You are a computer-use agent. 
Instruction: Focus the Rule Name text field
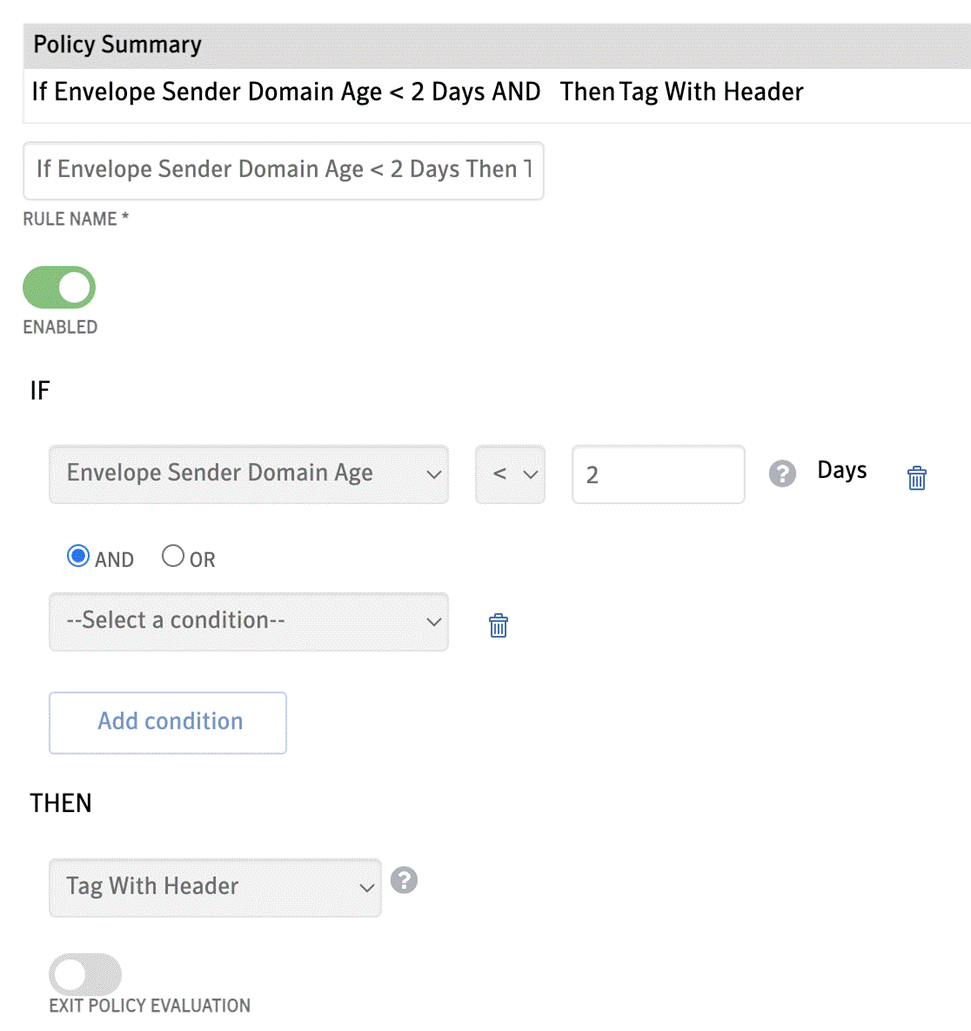[x=283, y=170]
